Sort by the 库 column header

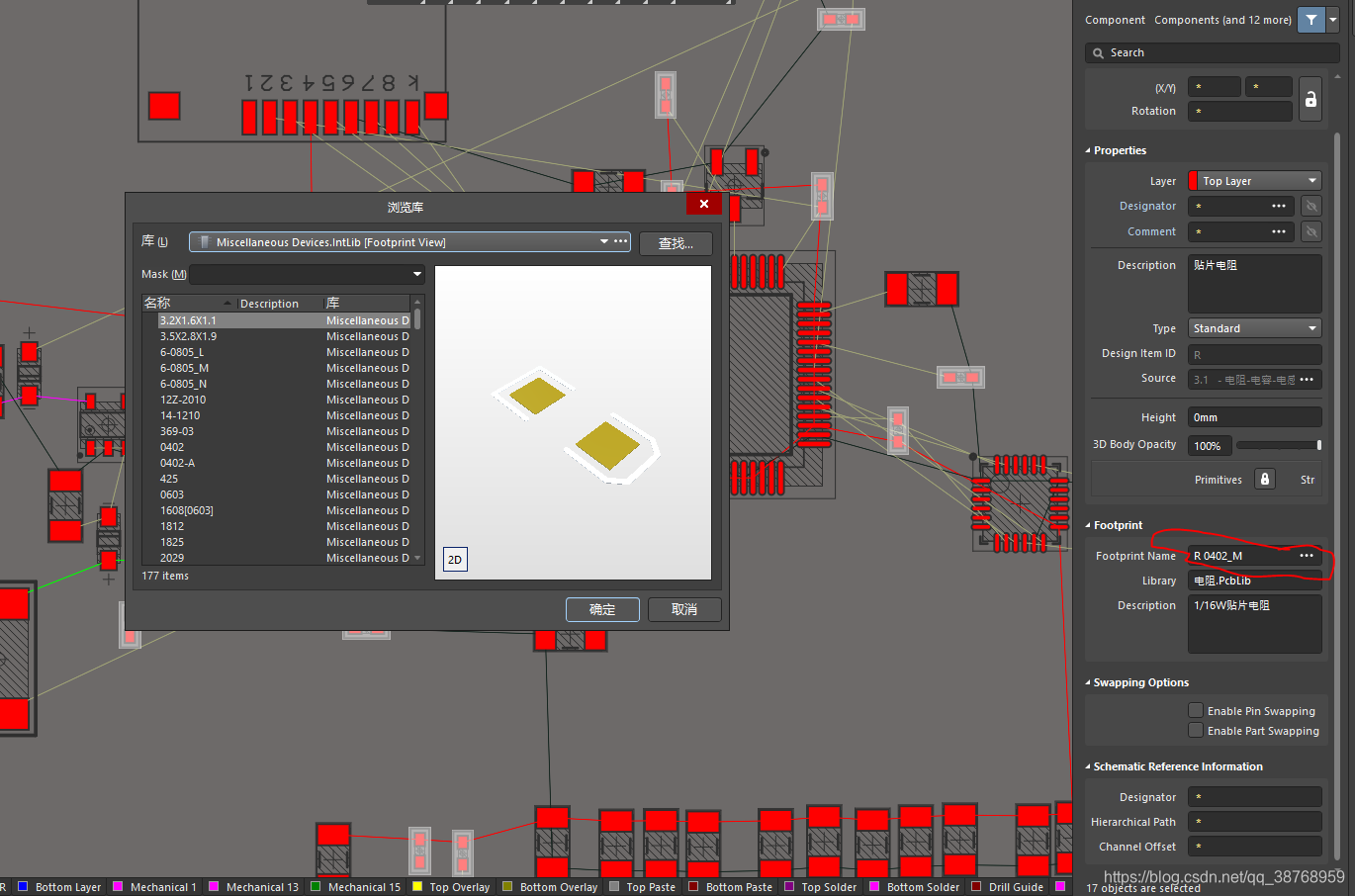pyautogui.click(x=367, y=303)
